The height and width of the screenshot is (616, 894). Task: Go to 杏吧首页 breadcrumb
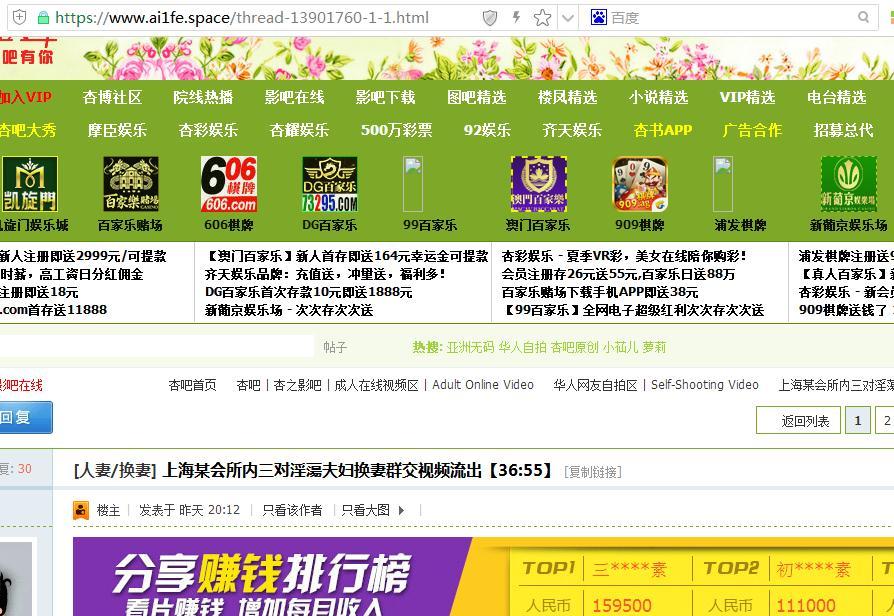point(192,385)
